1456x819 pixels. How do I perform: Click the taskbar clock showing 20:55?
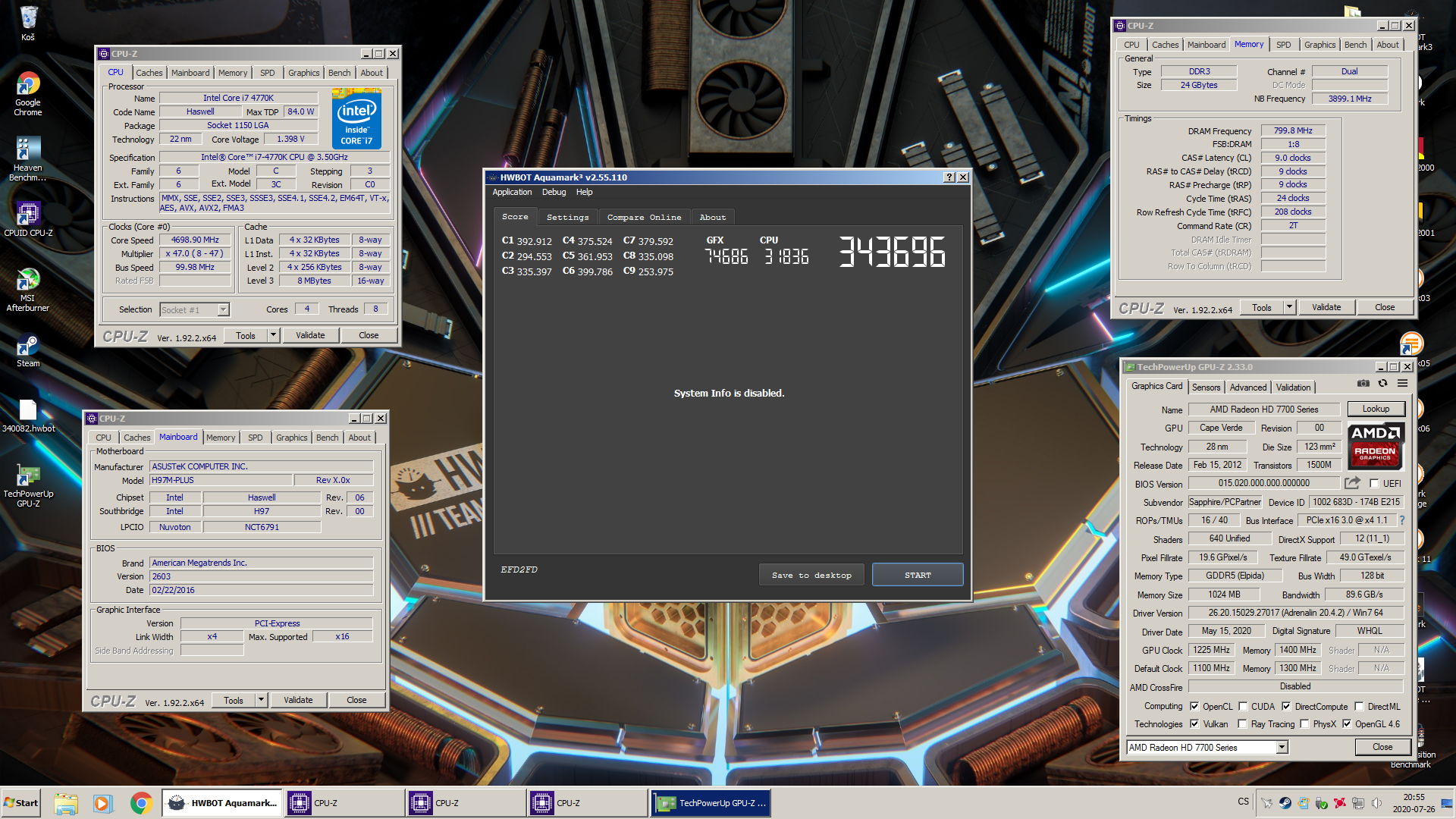(1414, 803)
